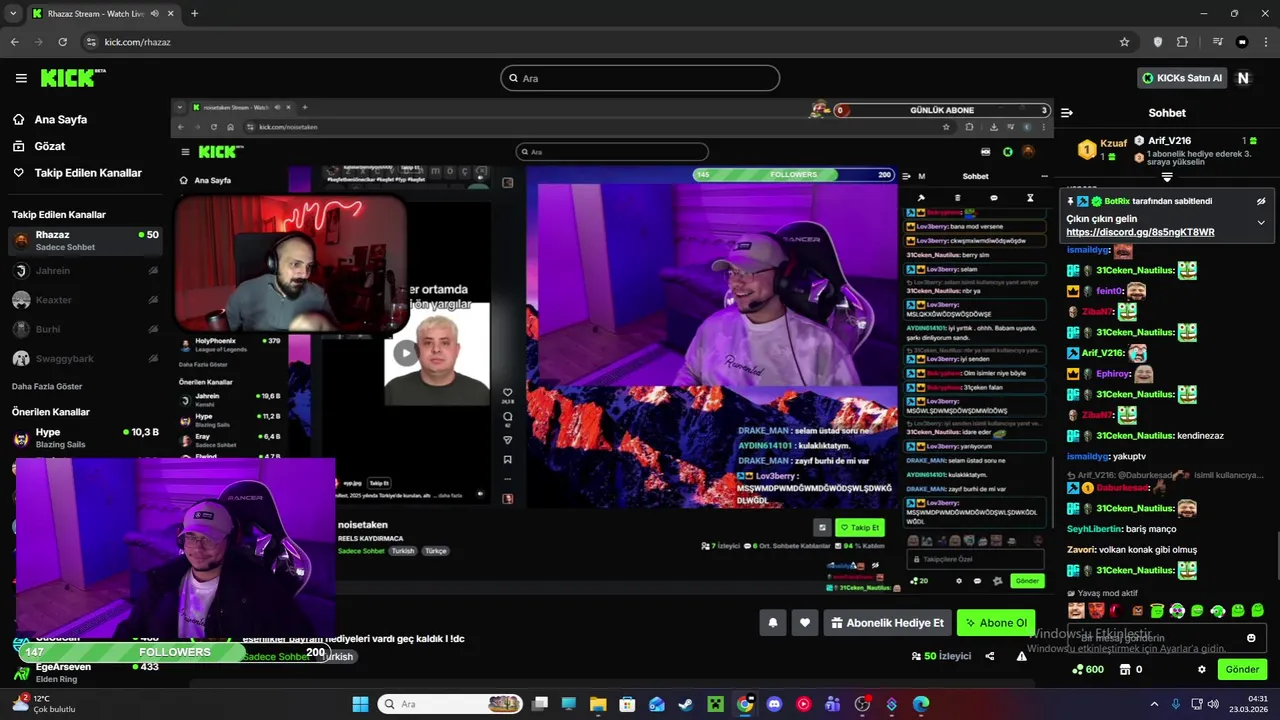The height and width of the screenshot is (720, 1280).
Task: Open the Swaggybark followed channel
Action: tap(84, 358)
